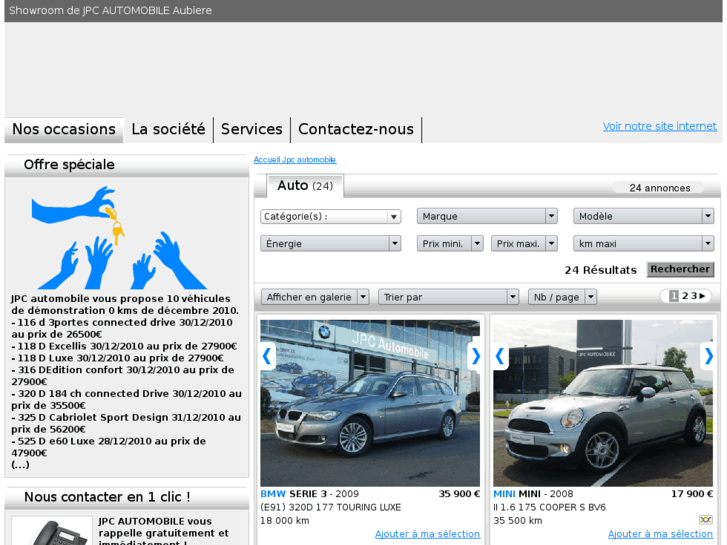Click the blue hands keys offer image
The image size is (727, 545).
(119, 237)
